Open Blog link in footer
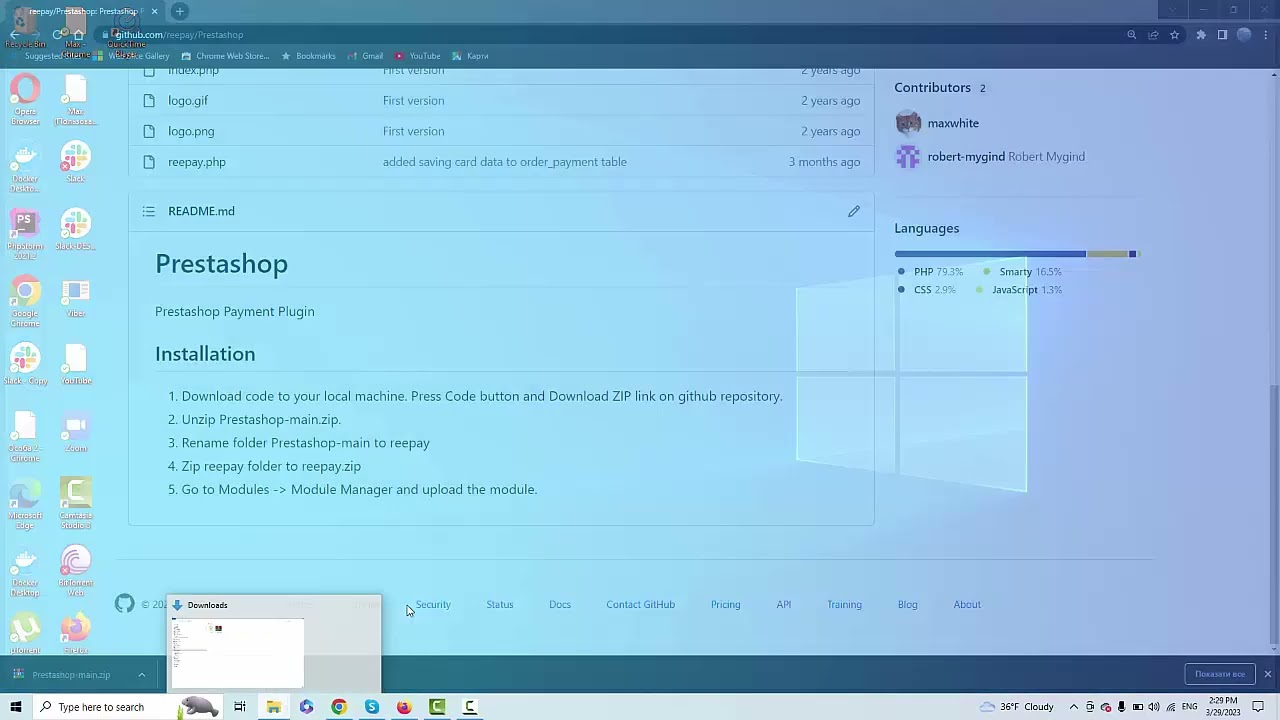1280x720 pixels. point(908,604)
